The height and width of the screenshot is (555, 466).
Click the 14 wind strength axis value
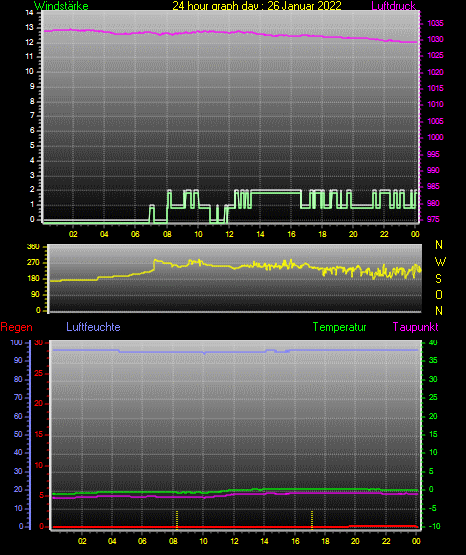pos(30,13)
